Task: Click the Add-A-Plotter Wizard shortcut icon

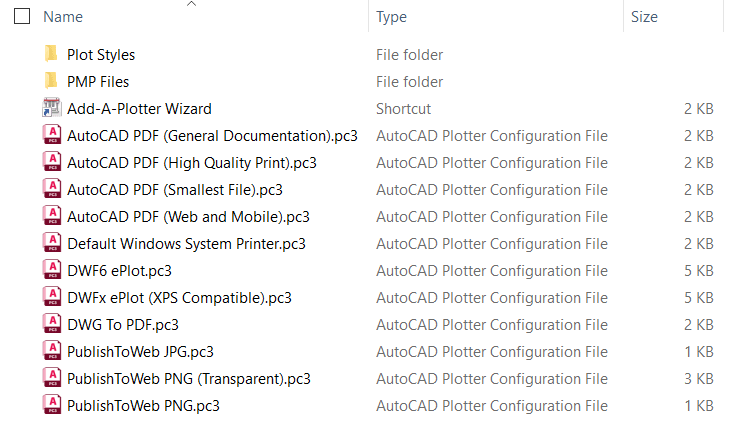Action: 51,108
